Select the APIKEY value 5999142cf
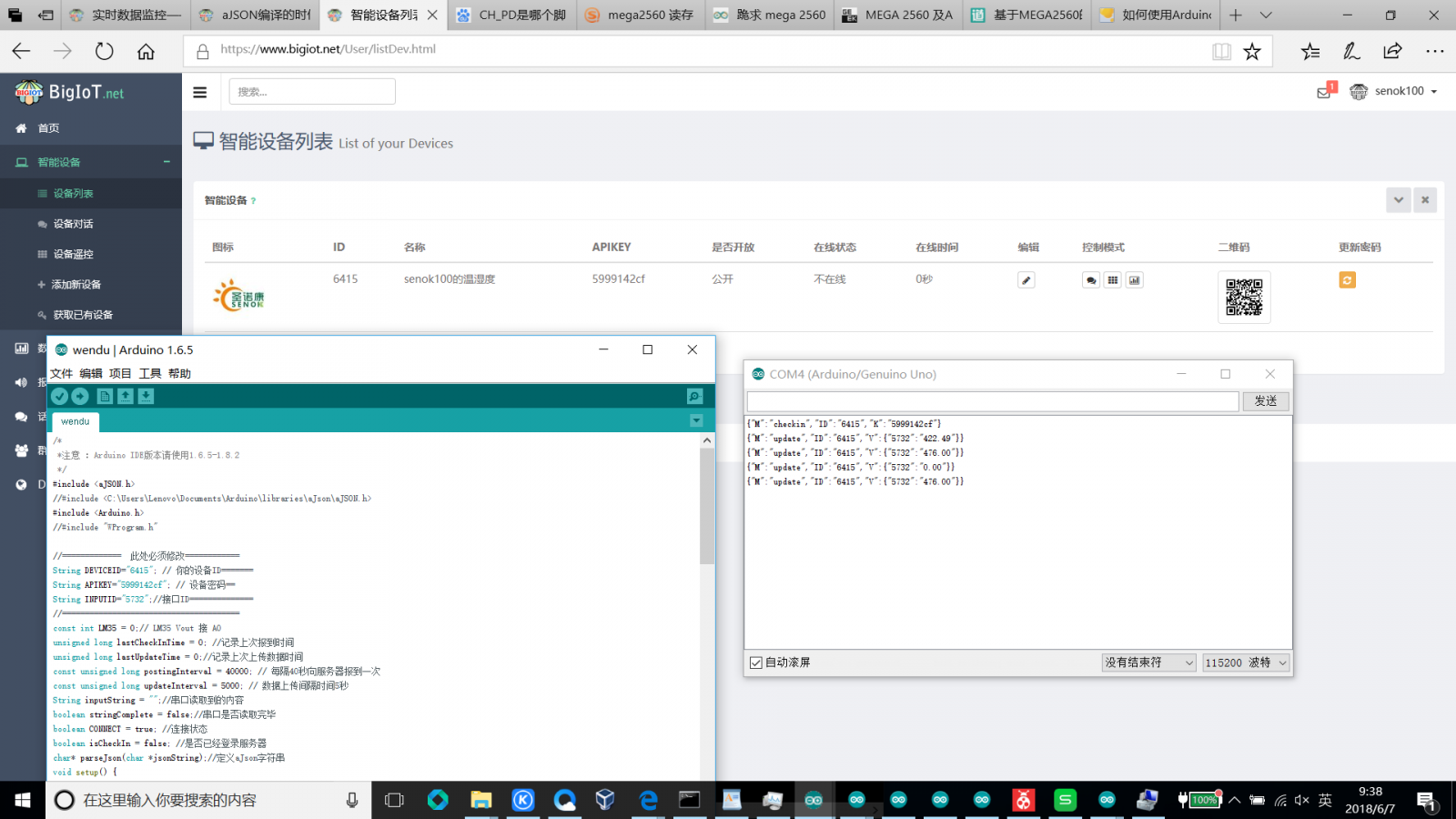 [619, 279]
